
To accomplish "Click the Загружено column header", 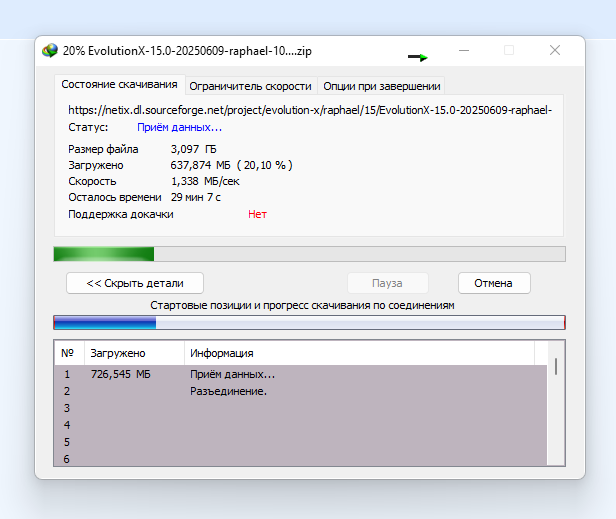I will pos(134,353).
